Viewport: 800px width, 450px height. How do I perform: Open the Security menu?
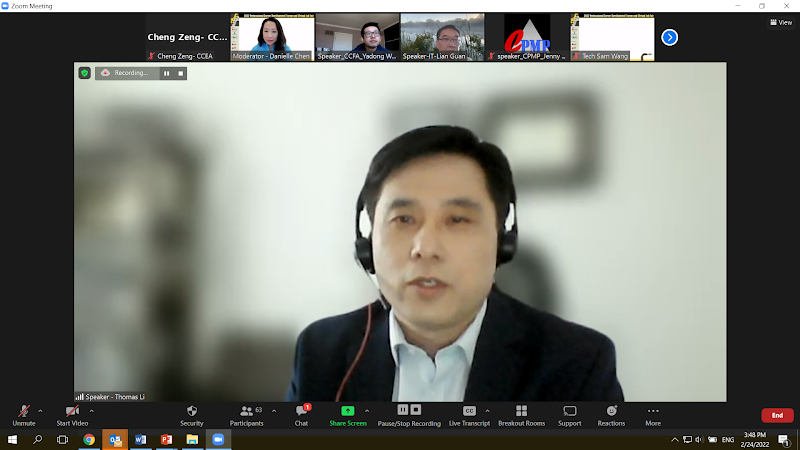192,415
